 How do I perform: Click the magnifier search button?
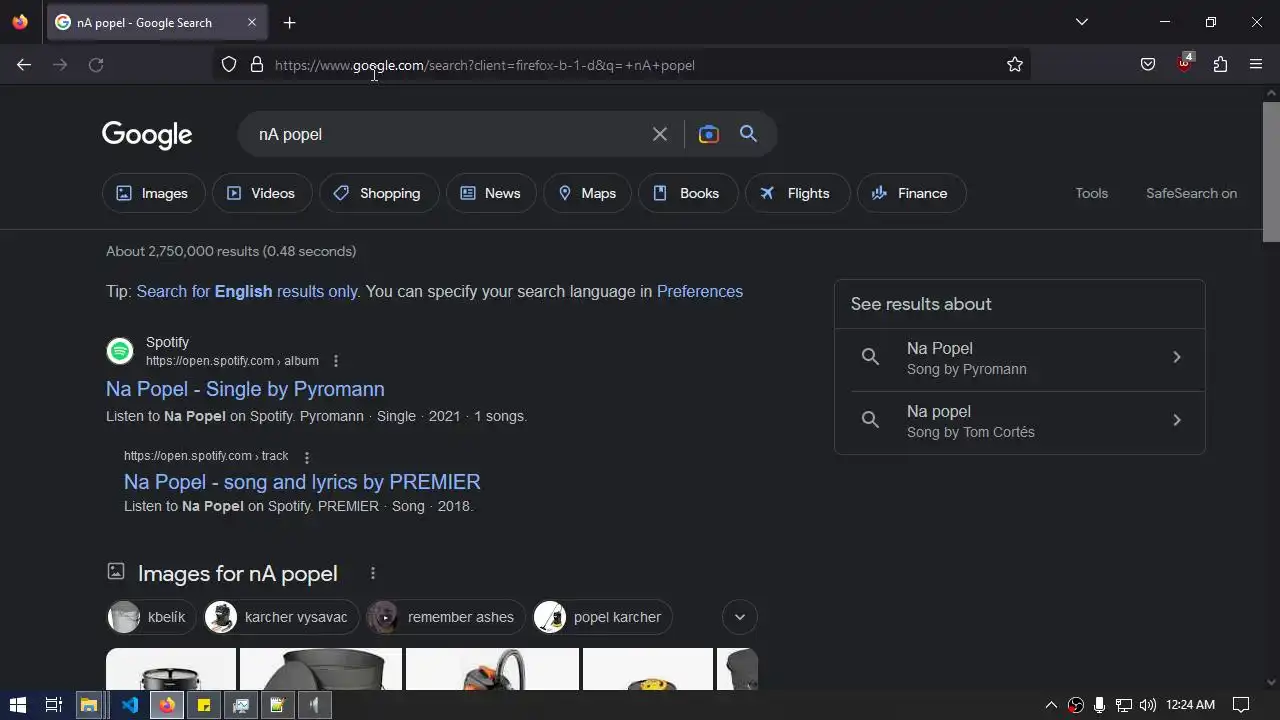(748, 134)
